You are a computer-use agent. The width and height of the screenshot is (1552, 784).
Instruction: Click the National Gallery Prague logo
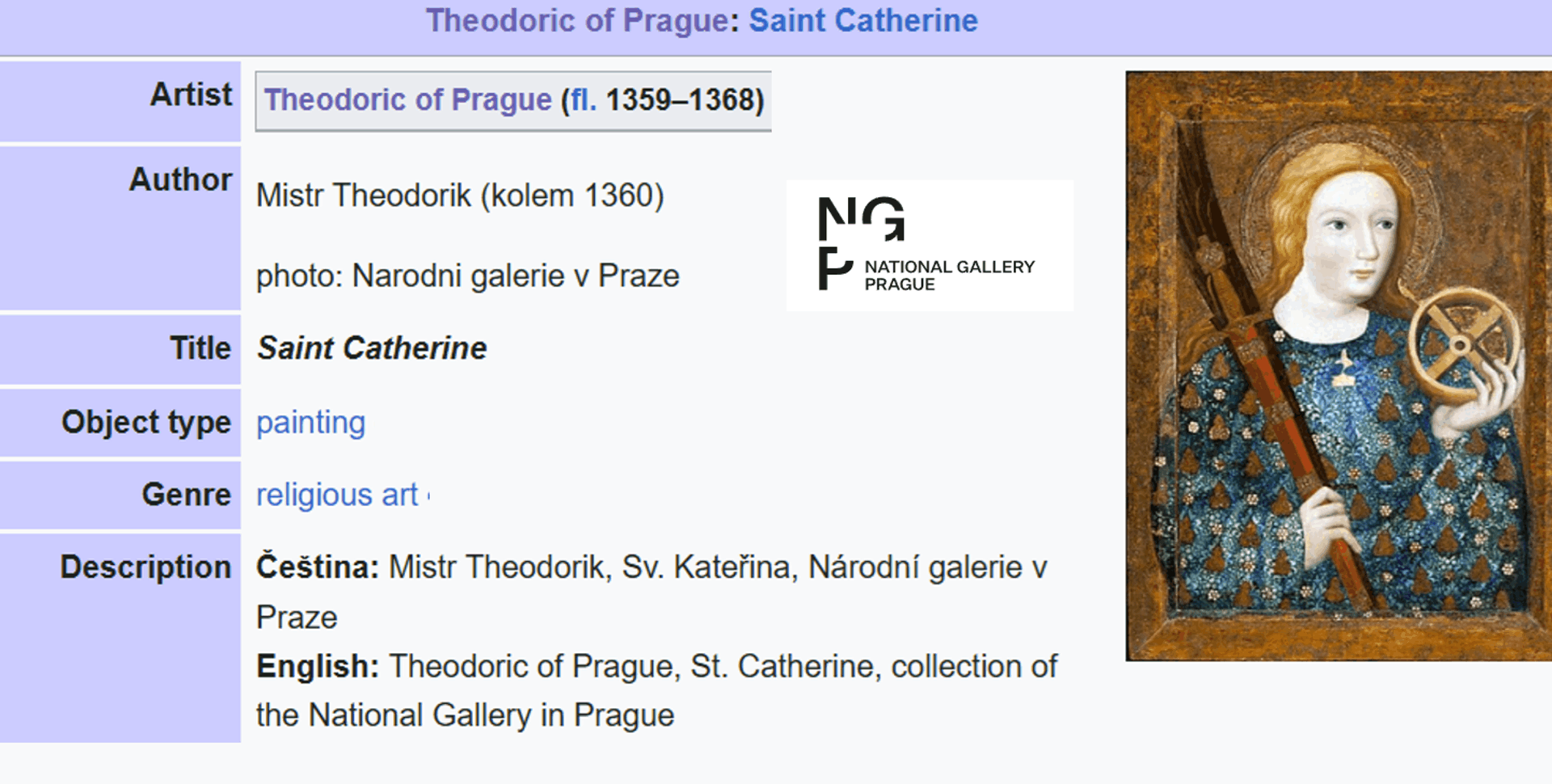pos(929,245)
